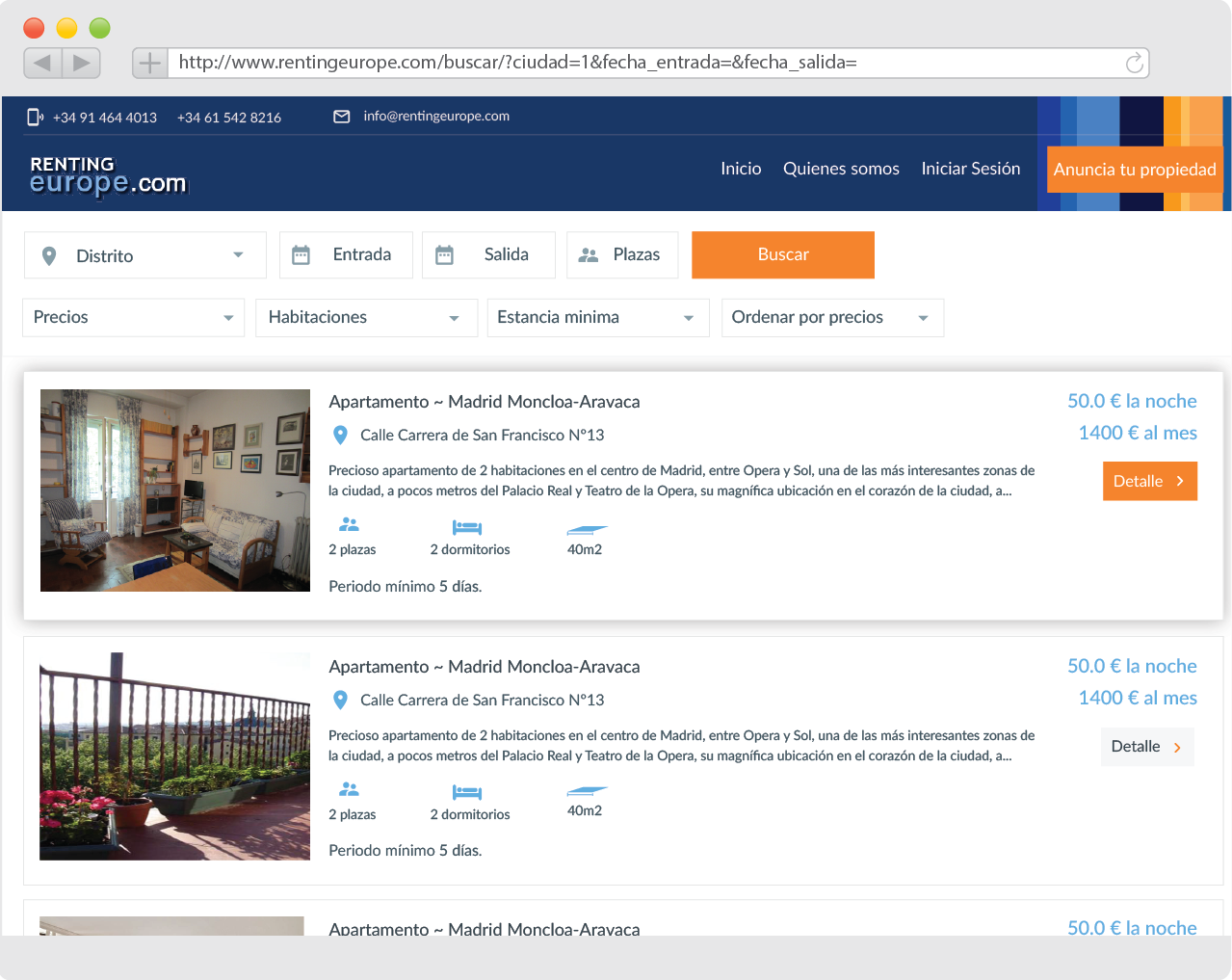Screen dimensions: 1232x980
Task: Open the Salida date picker
Action: pos(488,255)
